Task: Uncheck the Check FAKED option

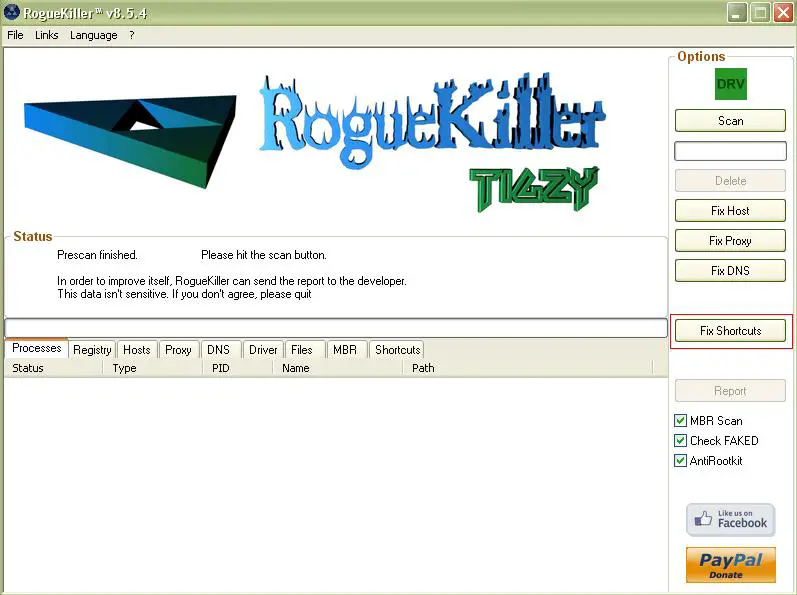Action: 680,441
